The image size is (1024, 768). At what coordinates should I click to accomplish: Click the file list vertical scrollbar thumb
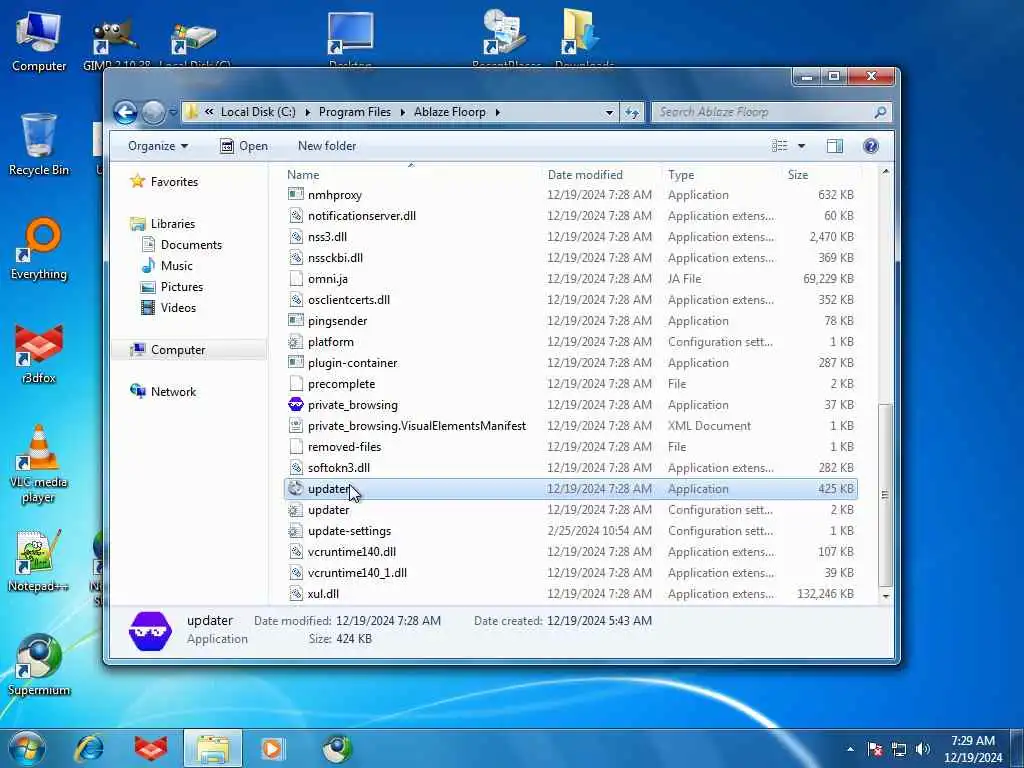886,494
